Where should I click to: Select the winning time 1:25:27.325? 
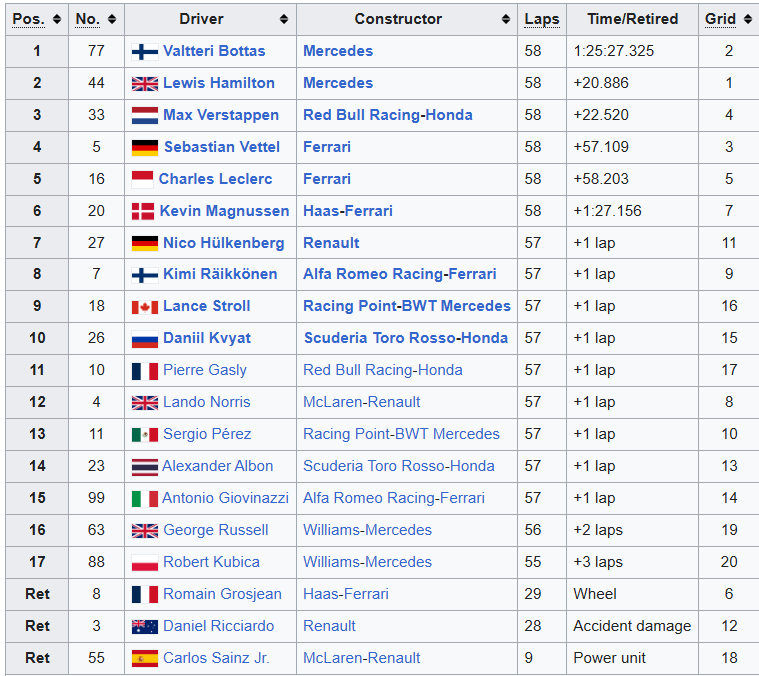click(x=613, y=51)
